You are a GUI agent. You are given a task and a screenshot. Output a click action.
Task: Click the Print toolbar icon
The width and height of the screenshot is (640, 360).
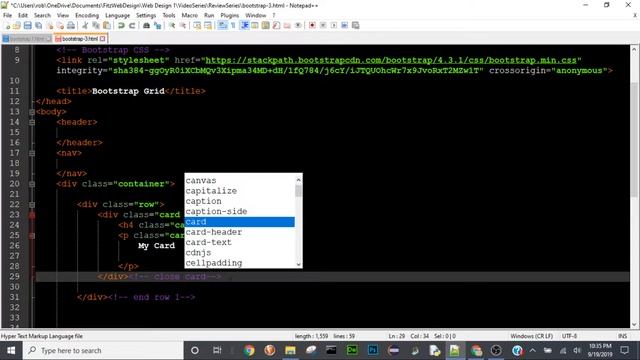(71, 25)
